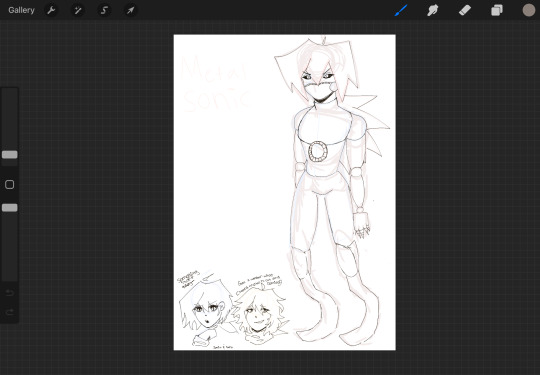Image resolution: width=540 pixels, height=375 pixels.
Task: Activate the Transform arrow tool
Action: [x=131, y=10]
